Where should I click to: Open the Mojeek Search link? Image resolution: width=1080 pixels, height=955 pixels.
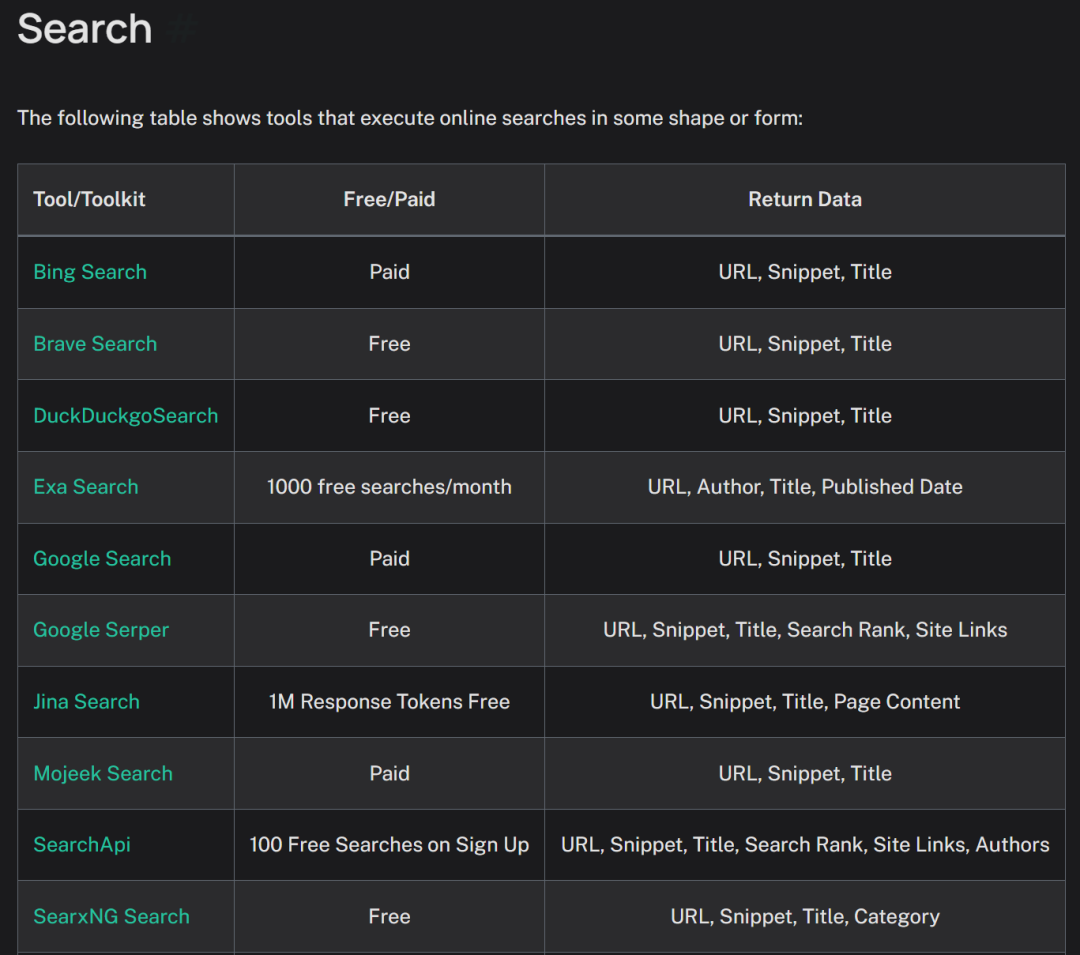coord(103,773)
